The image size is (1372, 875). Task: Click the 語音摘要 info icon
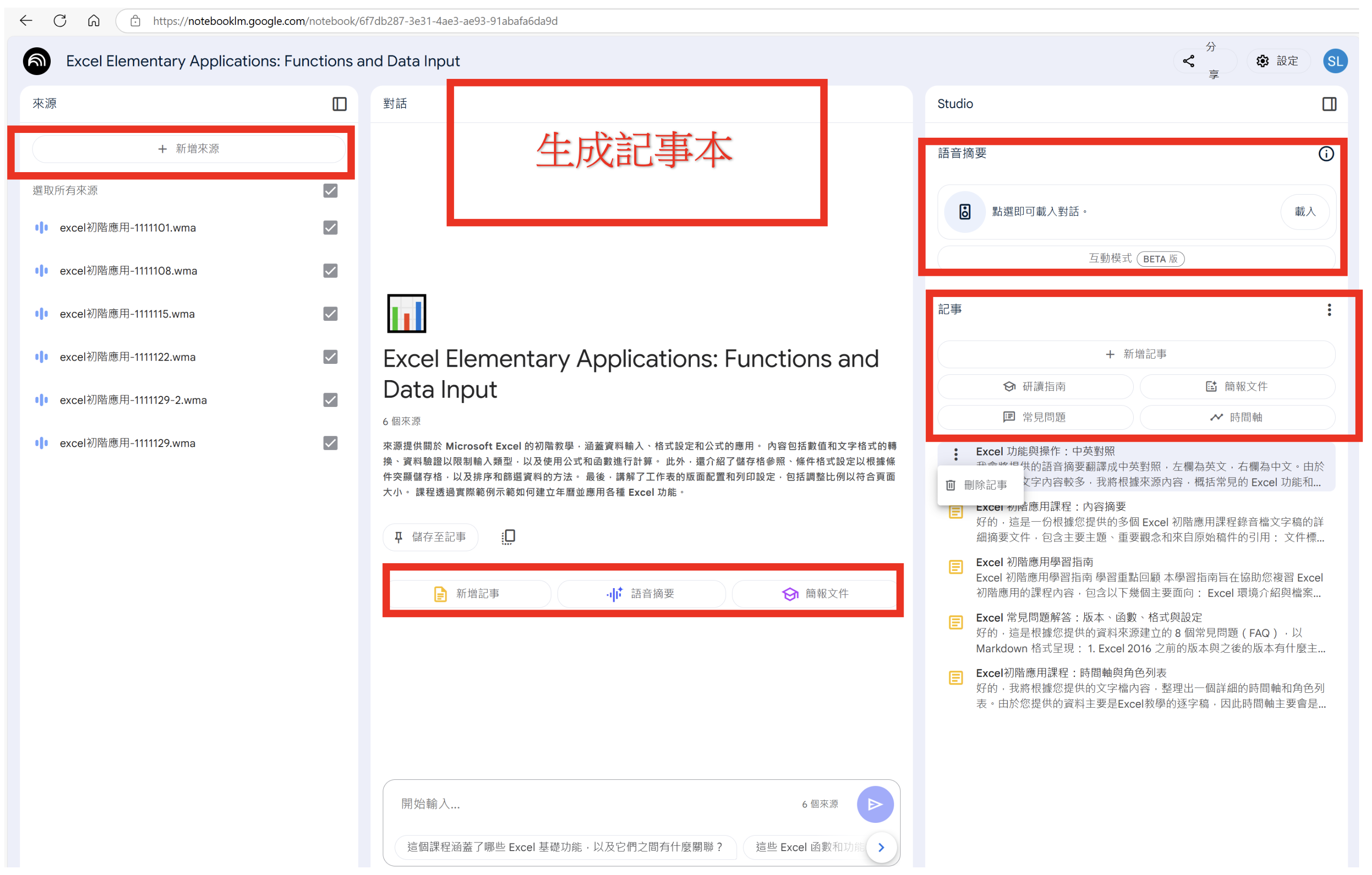tap(1326, 154)
